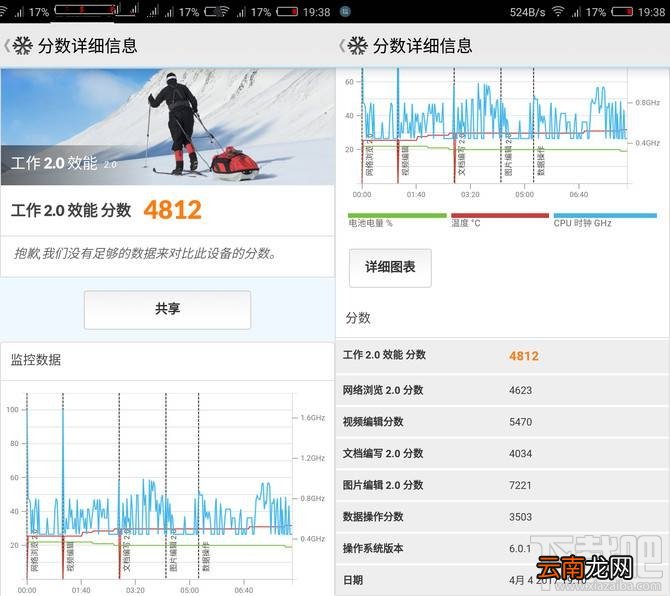The image size is (670, 596).
Task: Select the 数据操作分数 row
Action: 502,517
